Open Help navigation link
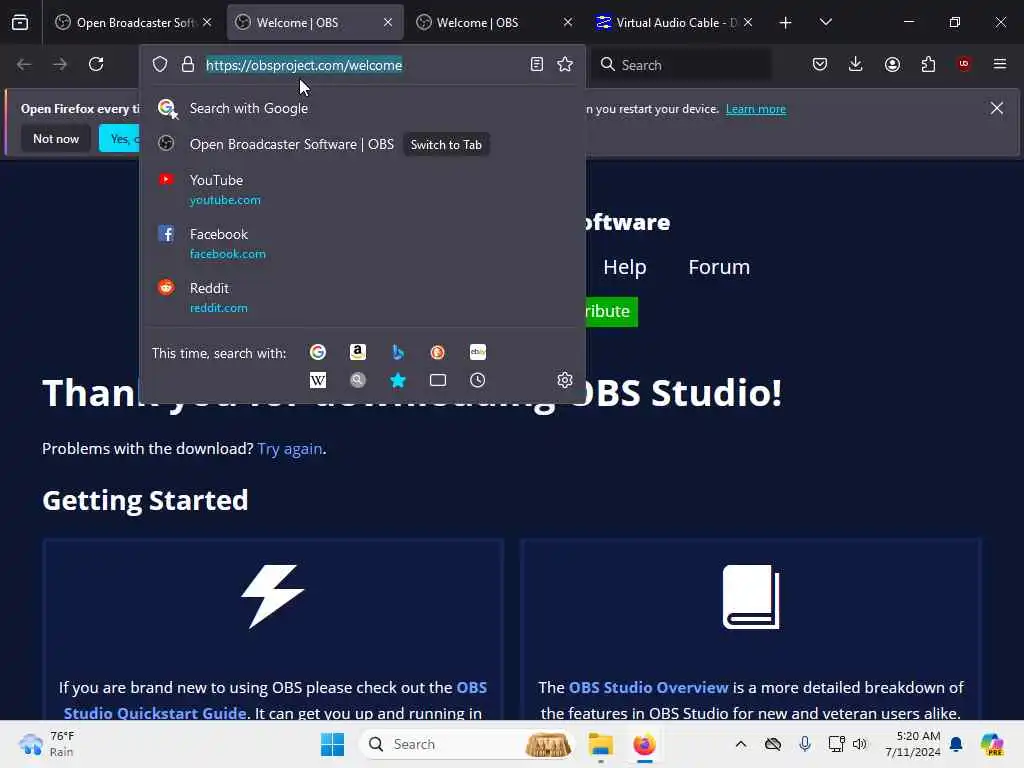This screenshot has width=1024, height=768. 625,267
